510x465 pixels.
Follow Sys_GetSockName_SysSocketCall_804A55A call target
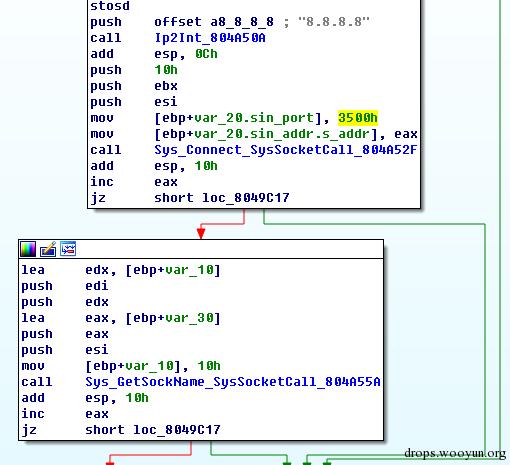point(233,382)
